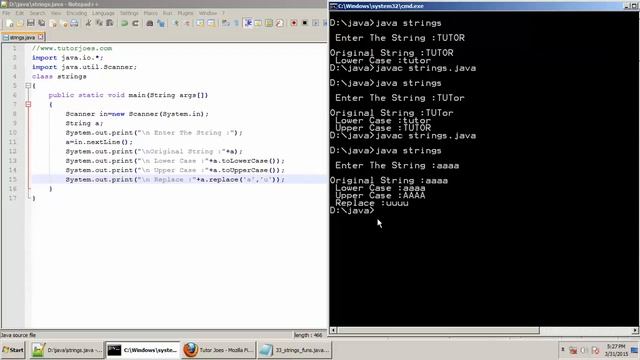The image size is (640, 360).
Task: Show hidden tray icons arrow
Action: point(562,350)
